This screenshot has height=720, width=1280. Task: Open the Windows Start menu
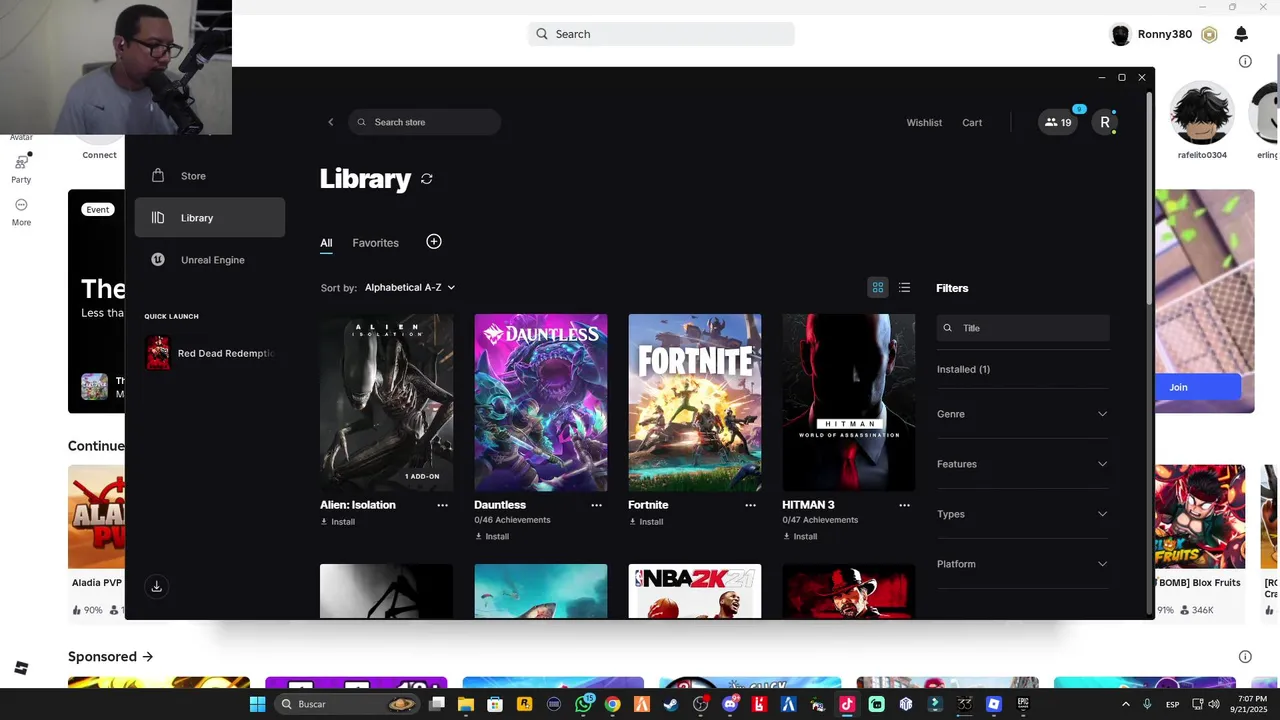tap(257, 704)
